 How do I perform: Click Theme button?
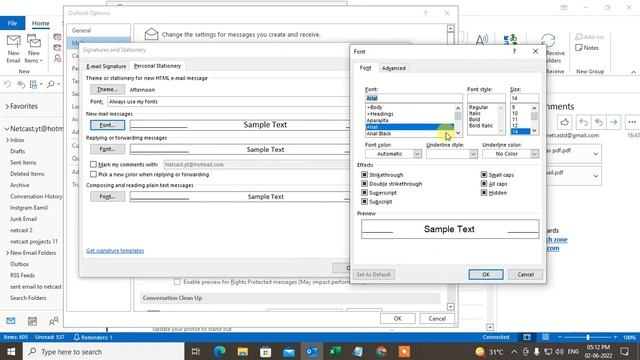click(107, 89)
